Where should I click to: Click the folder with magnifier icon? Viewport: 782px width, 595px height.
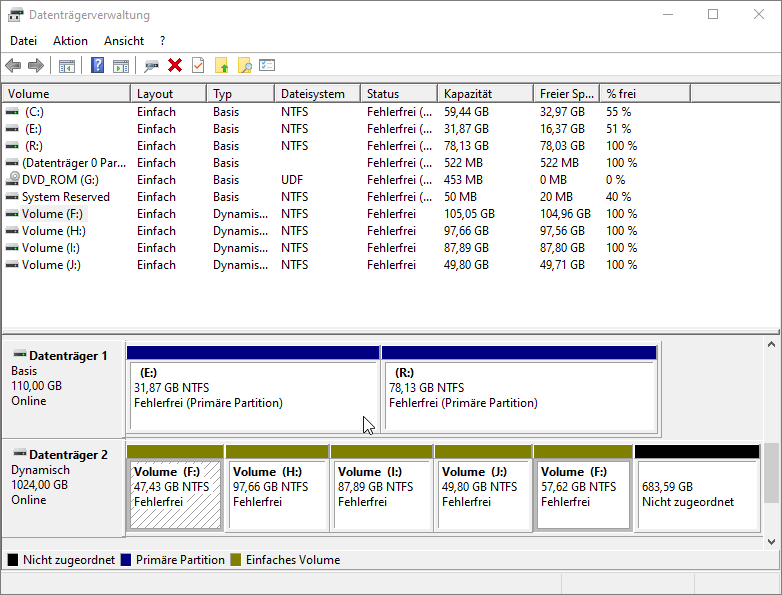click(x=244, y=65)
